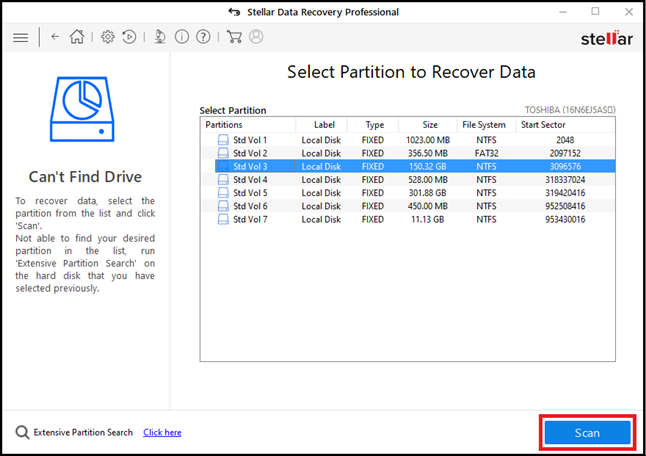Click the TOSHIBA disk name label
646x456 pixels.
click(570, 110)
